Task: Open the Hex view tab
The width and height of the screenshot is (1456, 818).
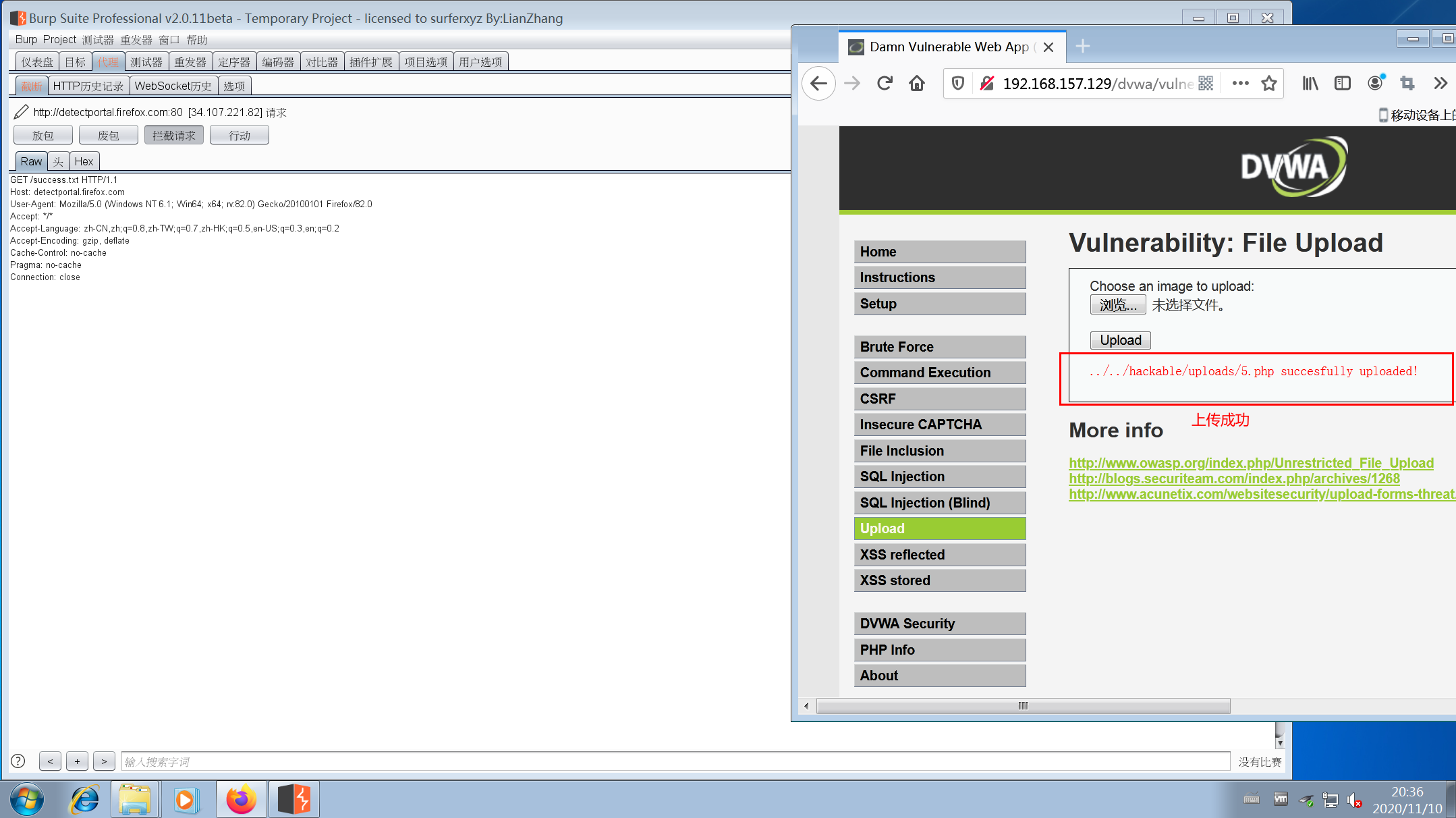Action: pos(84,161)
